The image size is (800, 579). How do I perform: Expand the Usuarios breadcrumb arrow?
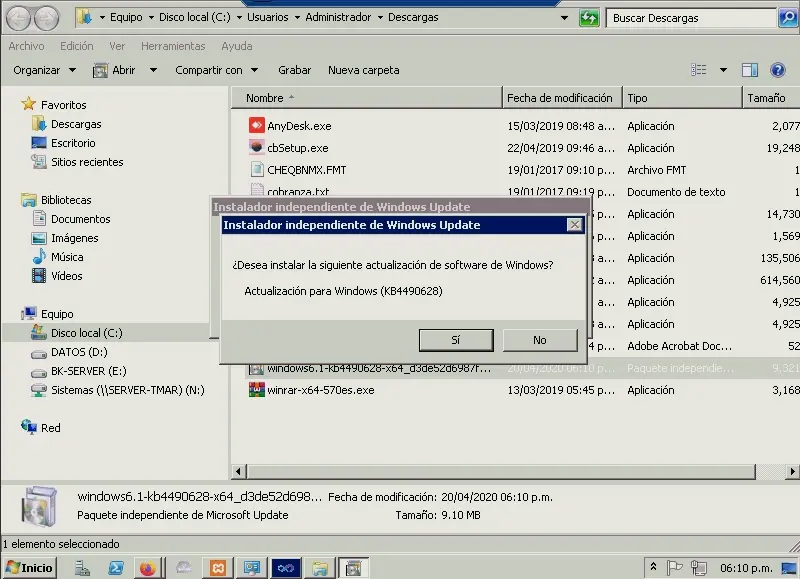coord(297,17)
